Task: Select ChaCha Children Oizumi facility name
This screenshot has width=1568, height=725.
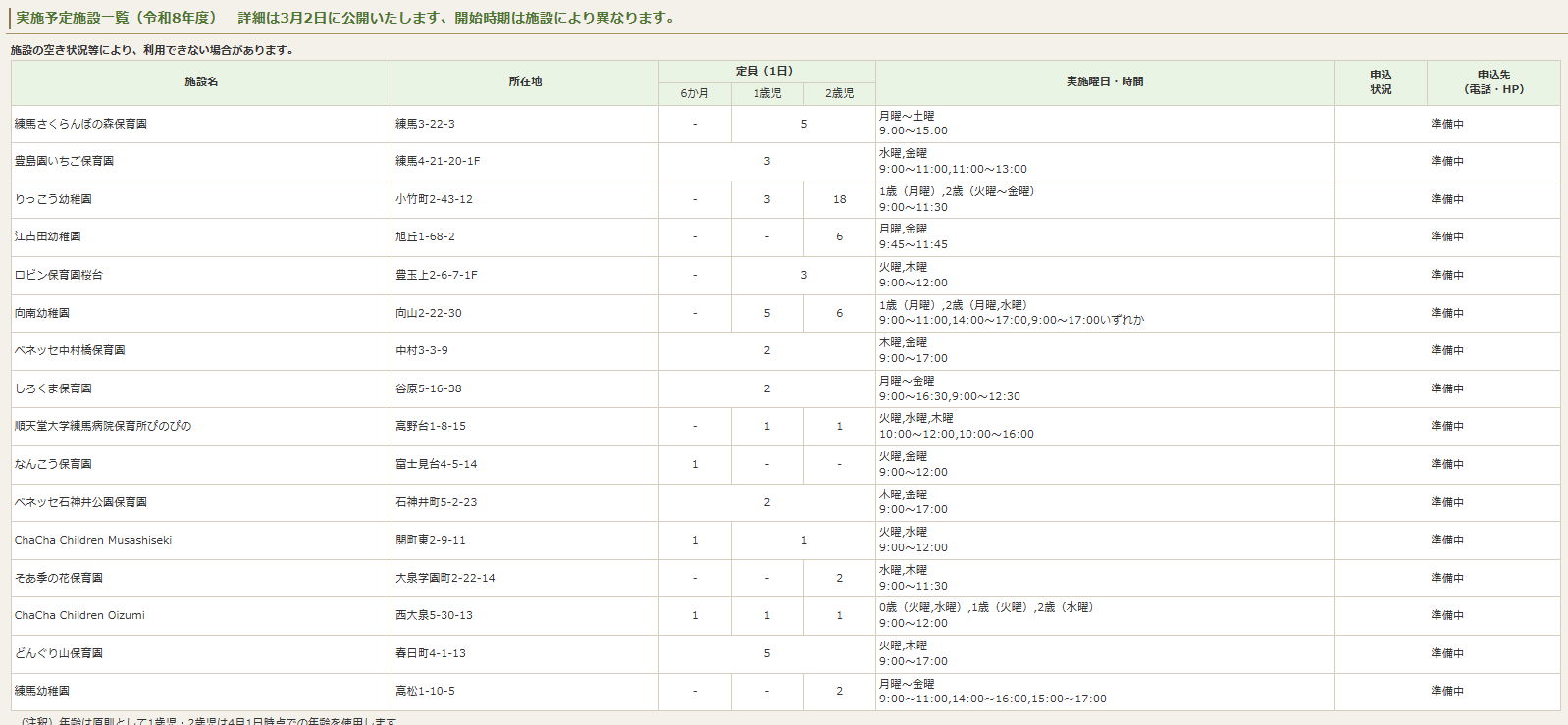Action: 79,616
